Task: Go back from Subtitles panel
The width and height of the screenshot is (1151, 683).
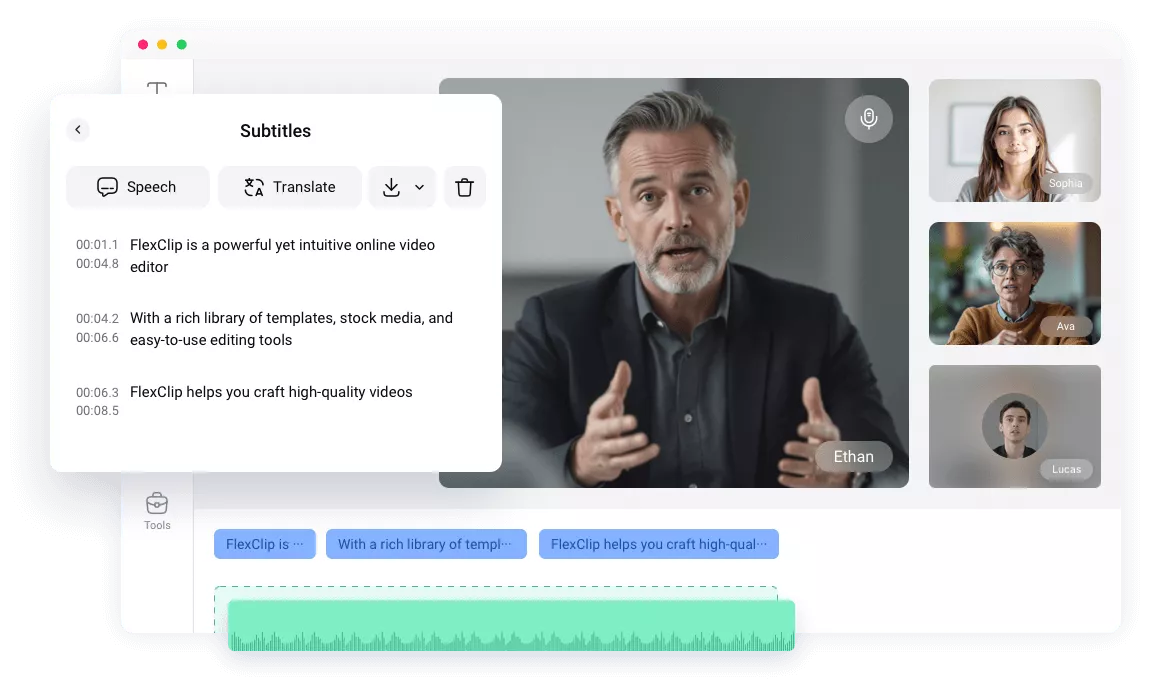Action: [x=78, y=130]
